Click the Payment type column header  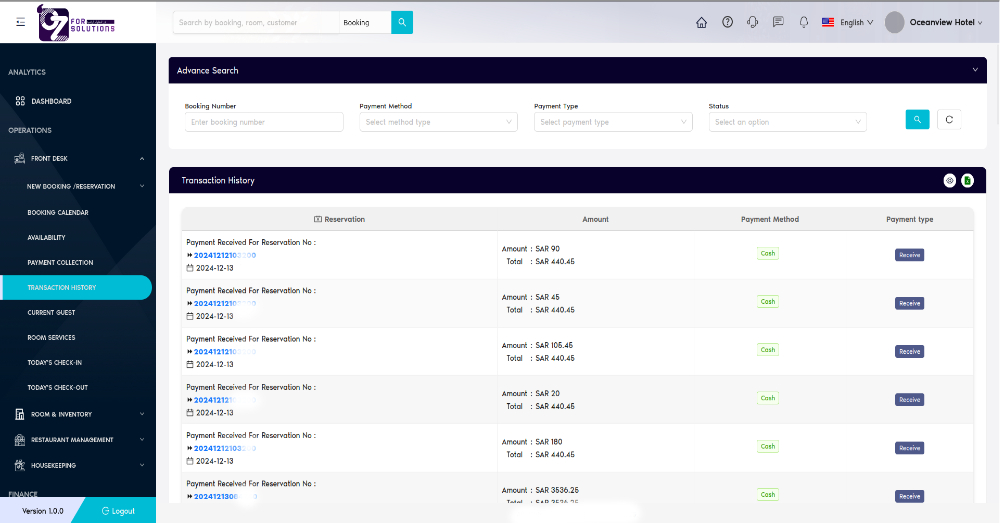tap(909, 219)
